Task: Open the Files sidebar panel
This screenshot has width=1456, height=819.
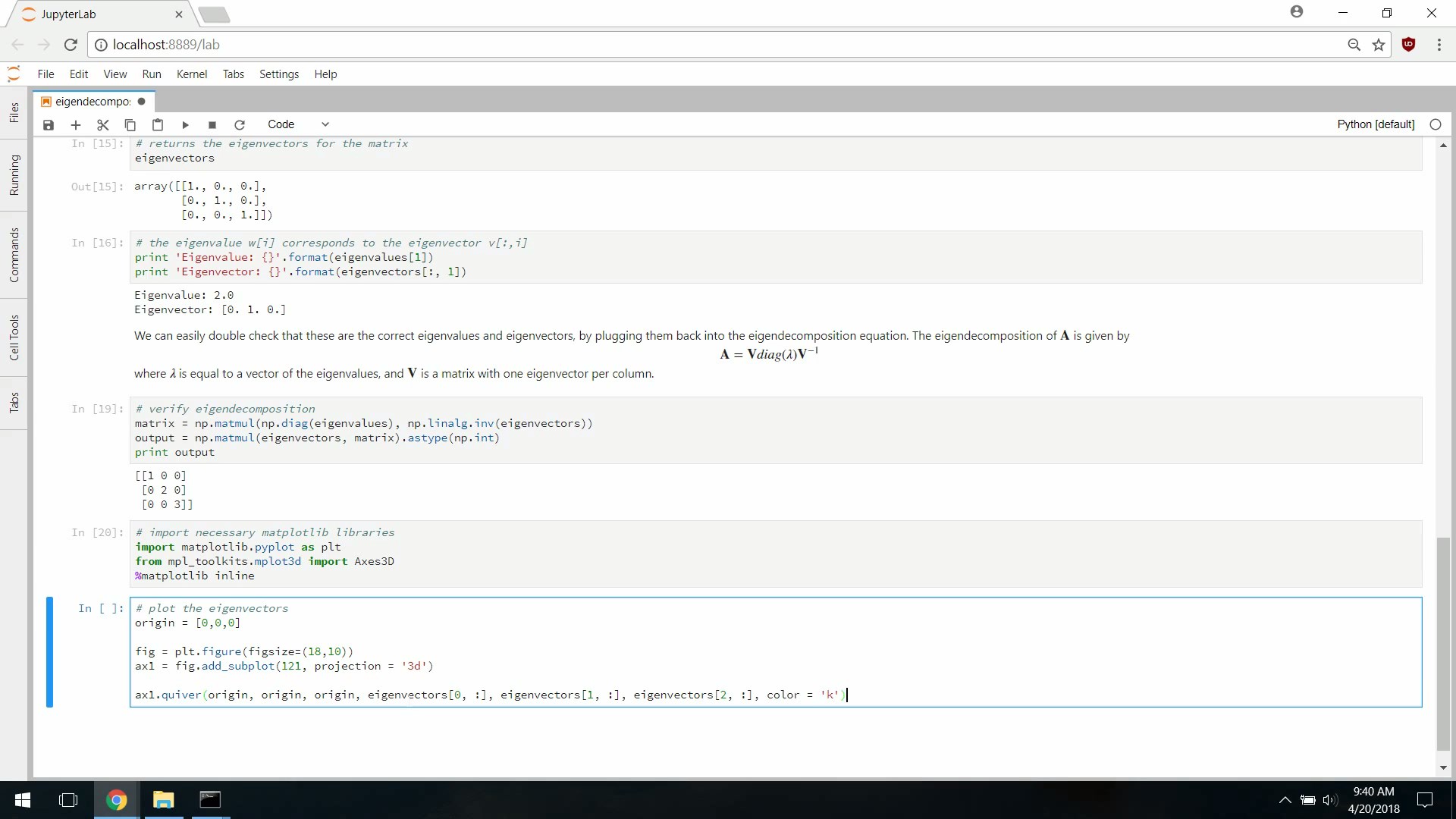Action: click(14, 113)
